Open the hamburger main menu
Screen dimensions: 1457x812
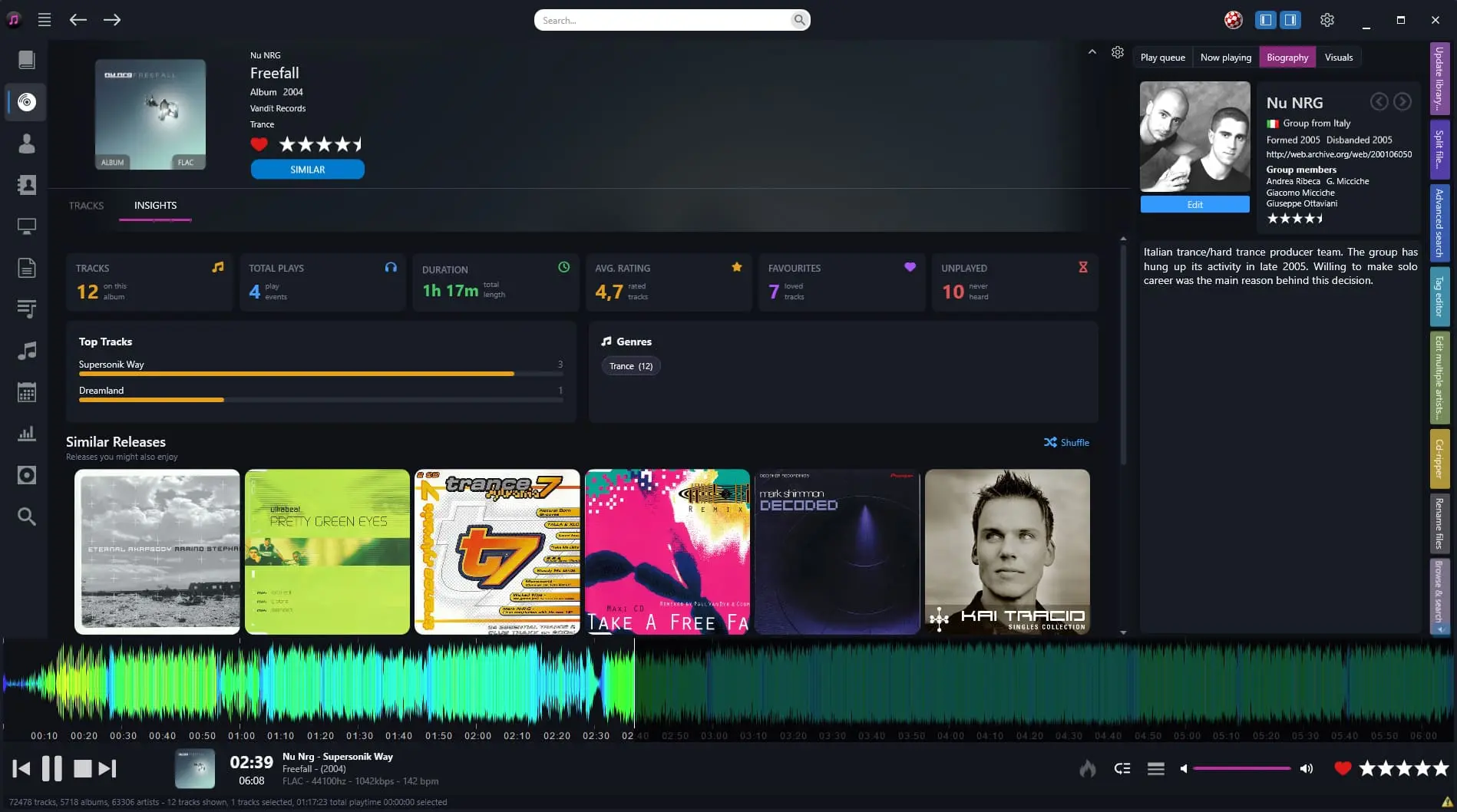point(45,20)
